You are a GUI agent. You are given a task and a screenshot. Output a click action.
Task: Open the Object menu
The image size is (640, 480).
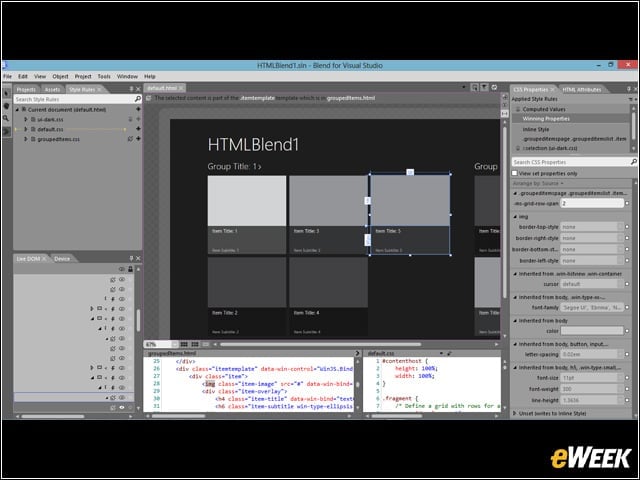pyautogui.click(x=60, y=76)
